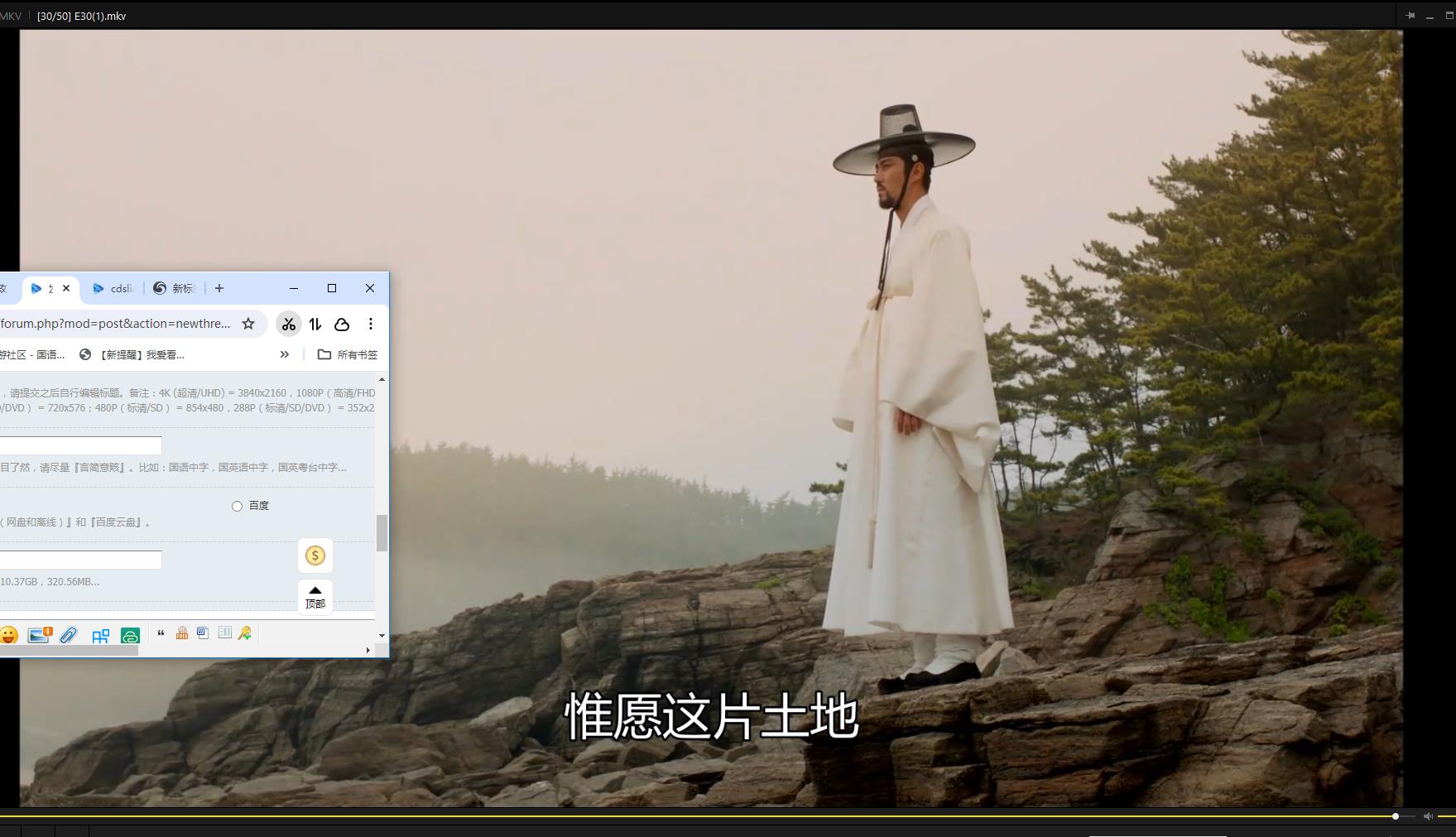Click the paperclip attachment icon in the editor

point(70,634)
